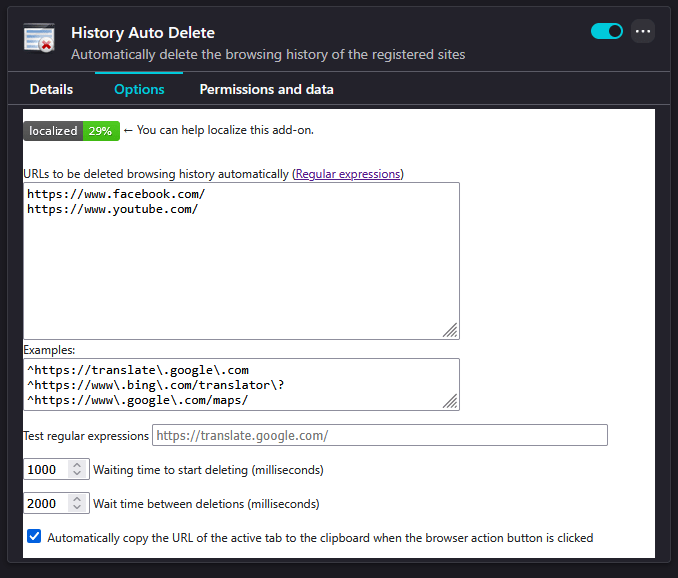Decrease wait time between deletions

(x=77, y=507)
